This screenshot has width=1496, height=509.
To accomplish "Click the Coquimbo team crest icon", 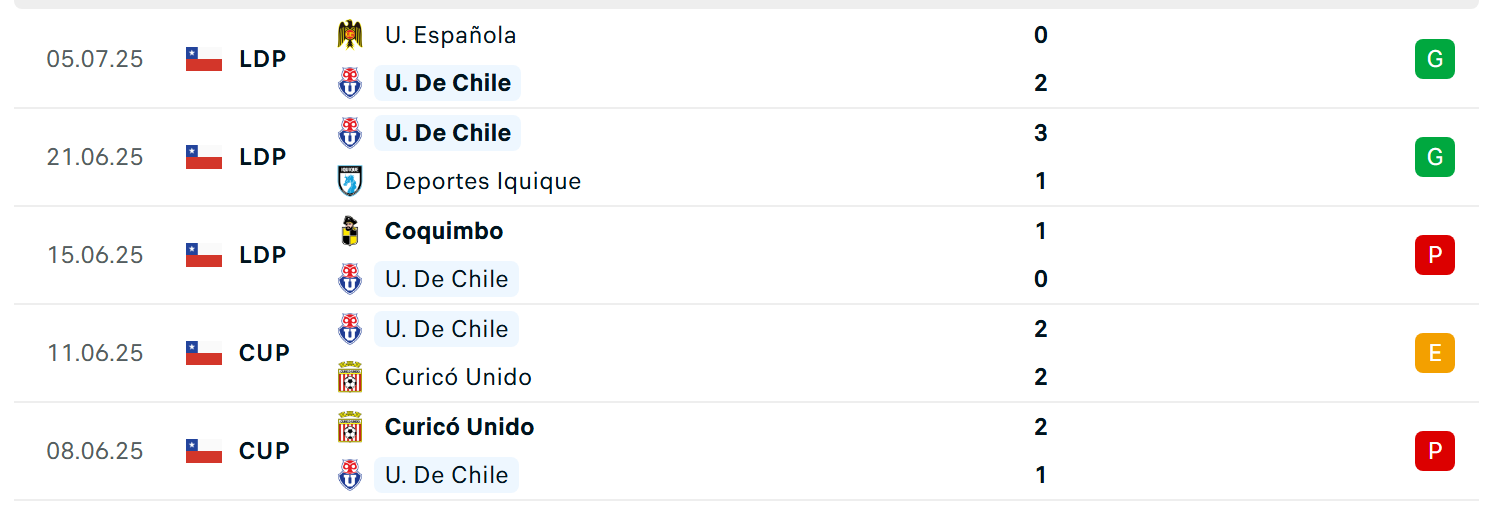I will point(349,231).
